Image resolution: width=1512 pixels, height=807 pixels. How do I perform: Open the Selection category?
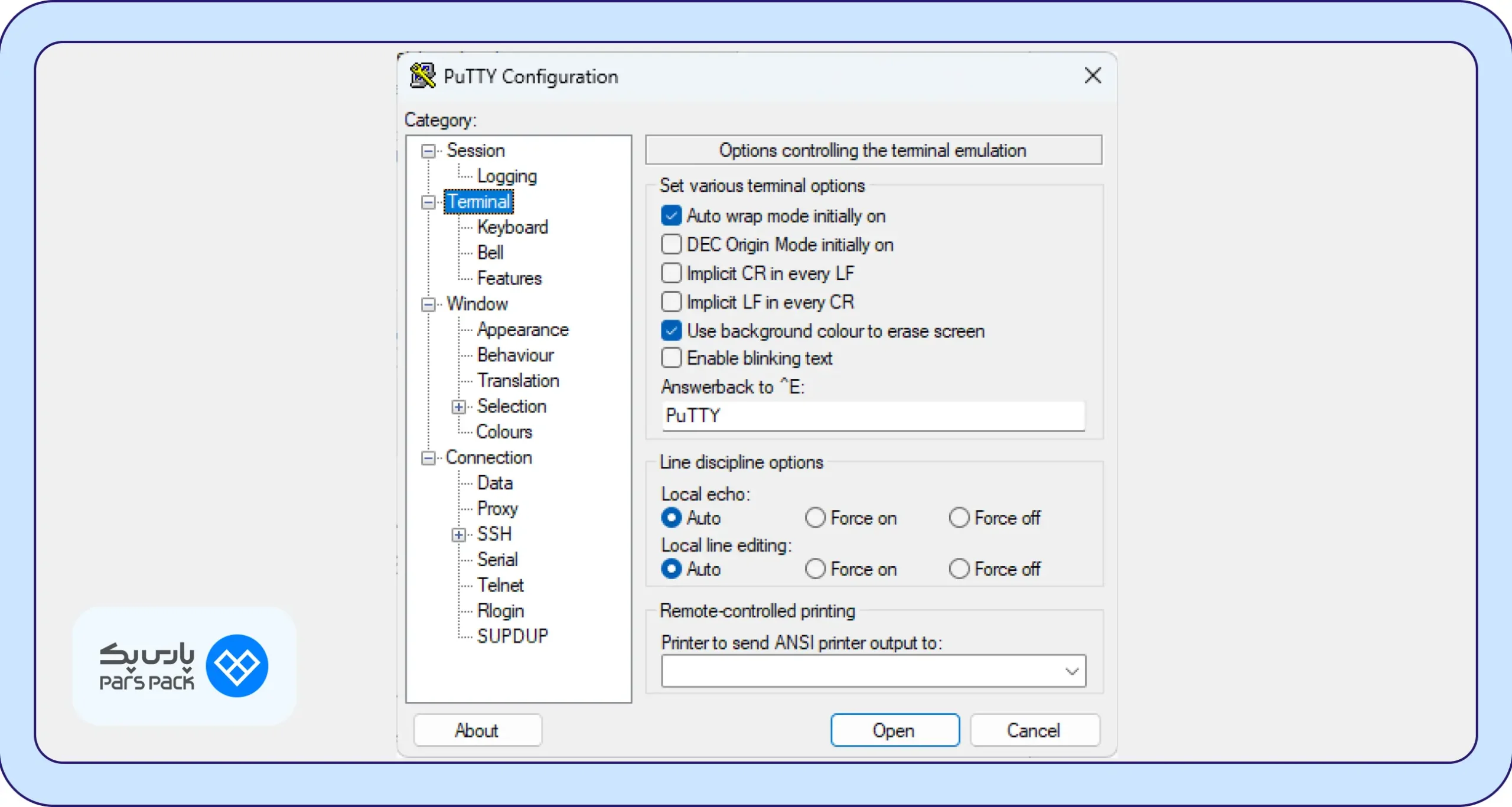pyautogui.click(x=511, y=406)
